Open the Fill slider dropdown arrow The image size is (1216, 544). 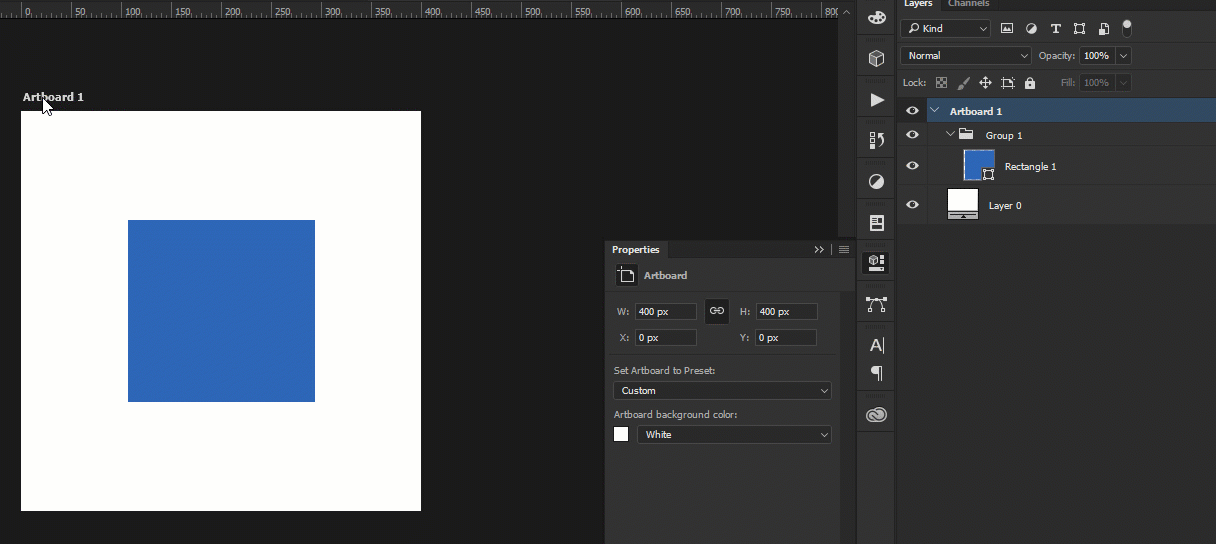(1124, 83)
